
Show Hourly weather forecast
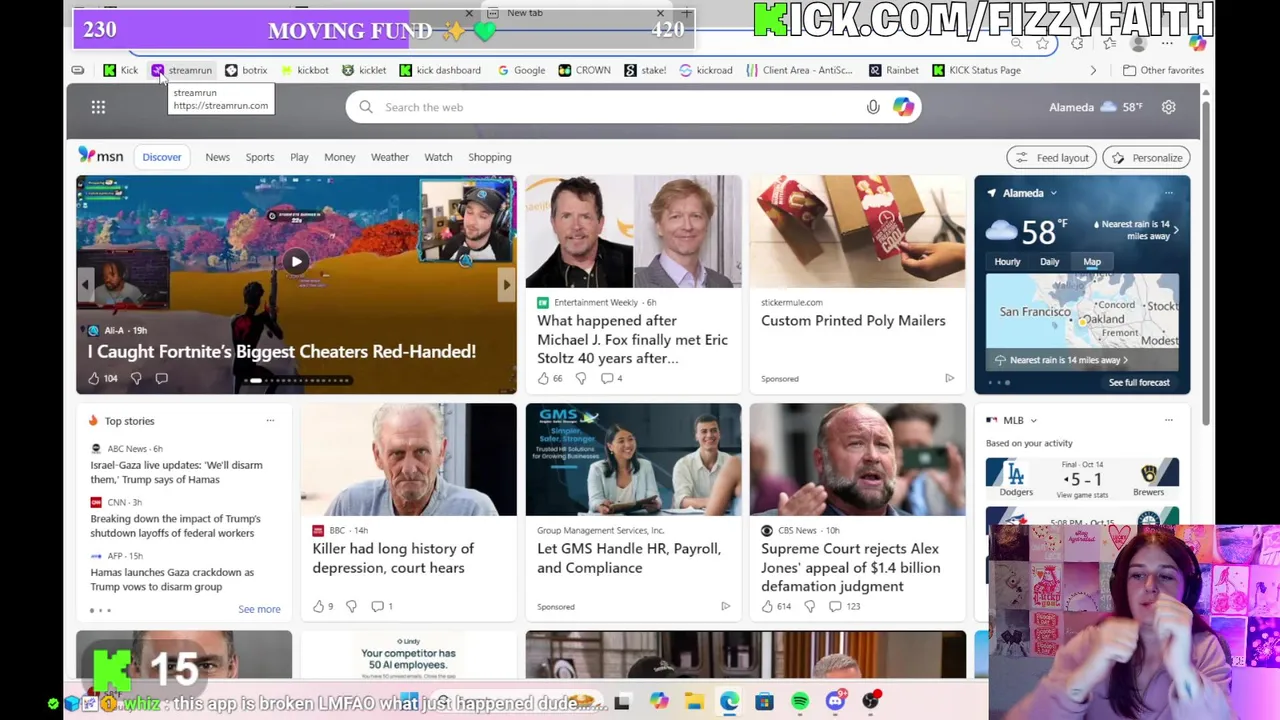[1007, 262]
